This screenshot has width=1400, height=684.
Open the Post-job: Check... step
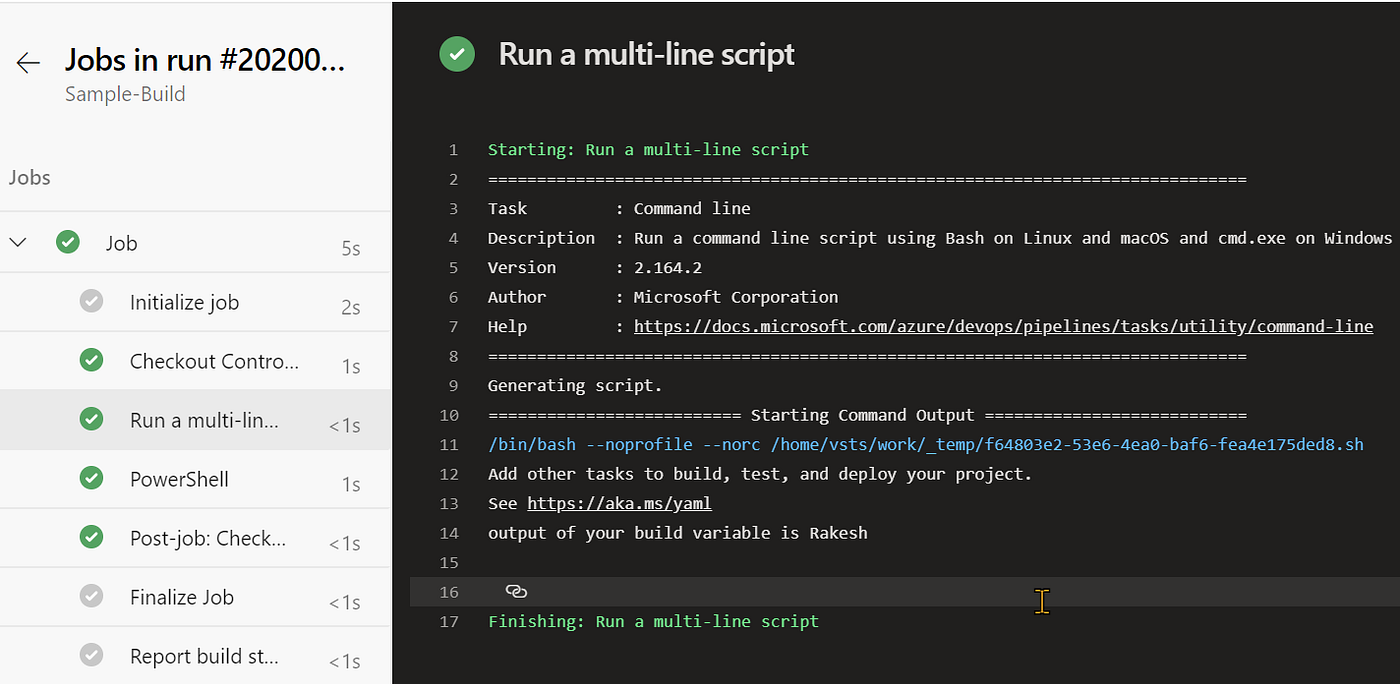(195, 538)
